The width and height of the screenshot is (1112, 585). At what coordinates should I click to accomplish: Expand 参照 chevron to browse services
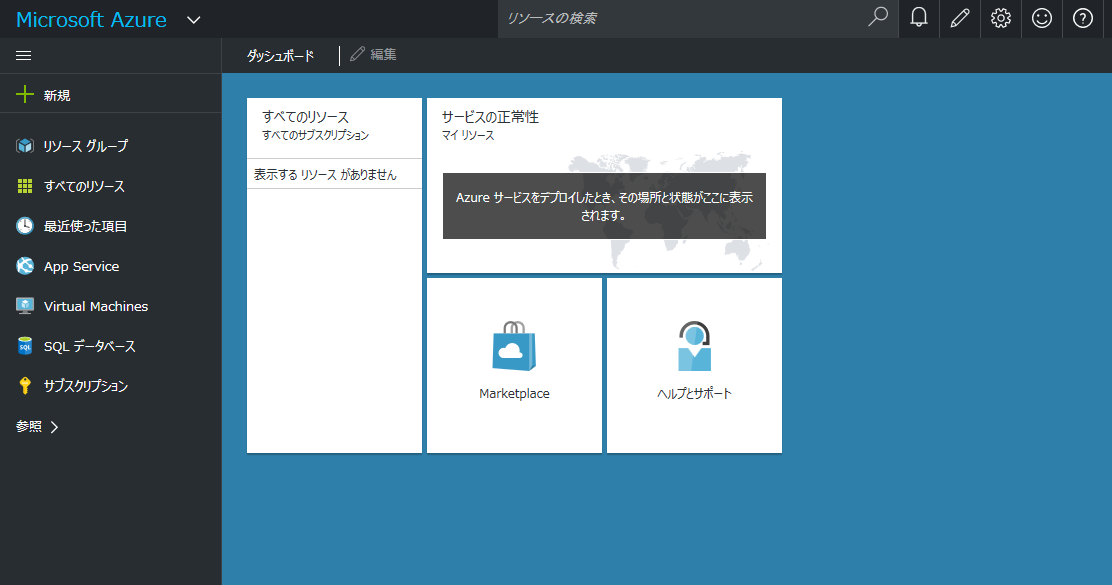click(x=55, y=427)
